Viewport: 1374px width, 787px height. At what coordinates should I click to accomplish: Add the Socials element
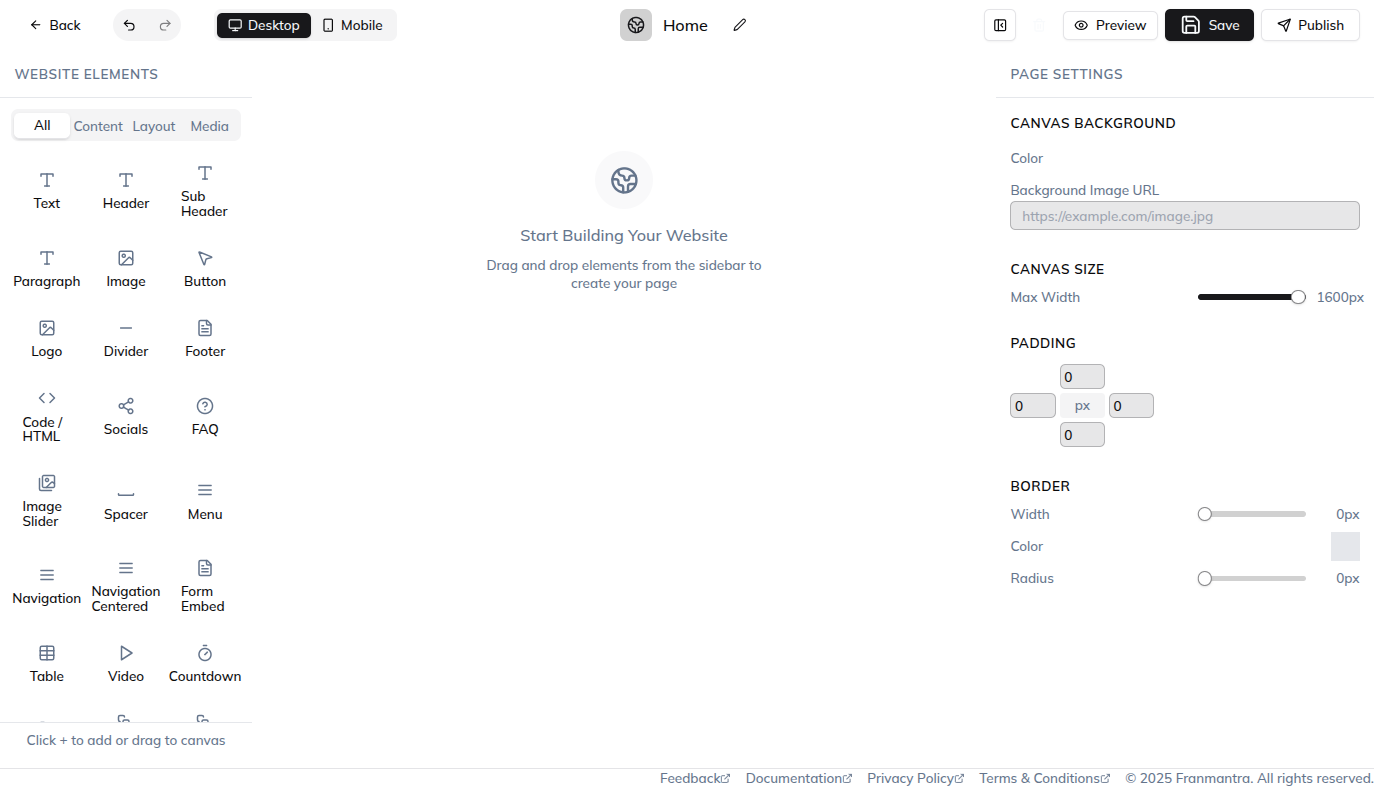point(126,417)
